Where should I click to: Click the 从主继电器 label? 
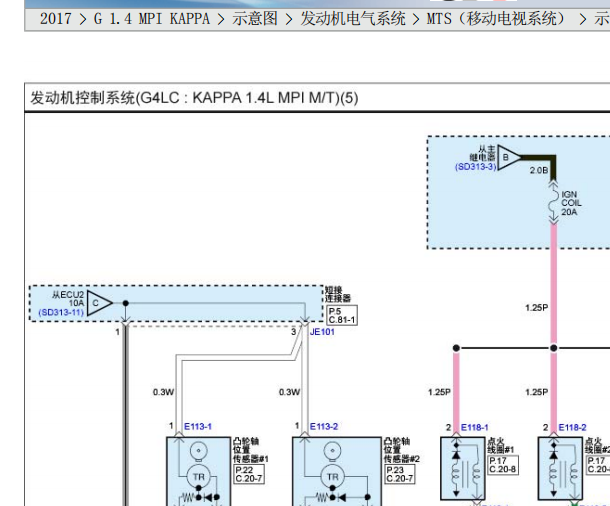click(x=483, y=153)
